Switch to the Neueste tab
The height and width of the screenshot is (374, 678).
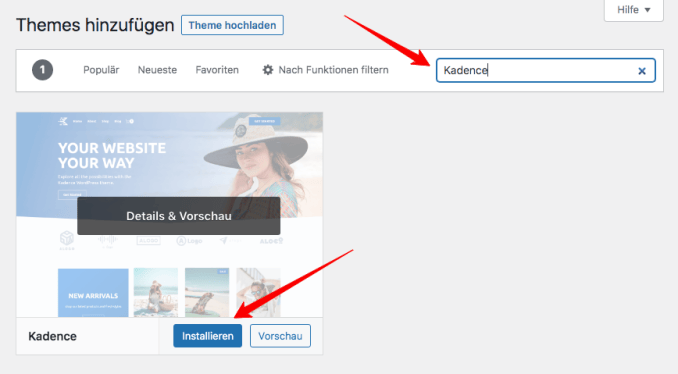coord(157,70)
